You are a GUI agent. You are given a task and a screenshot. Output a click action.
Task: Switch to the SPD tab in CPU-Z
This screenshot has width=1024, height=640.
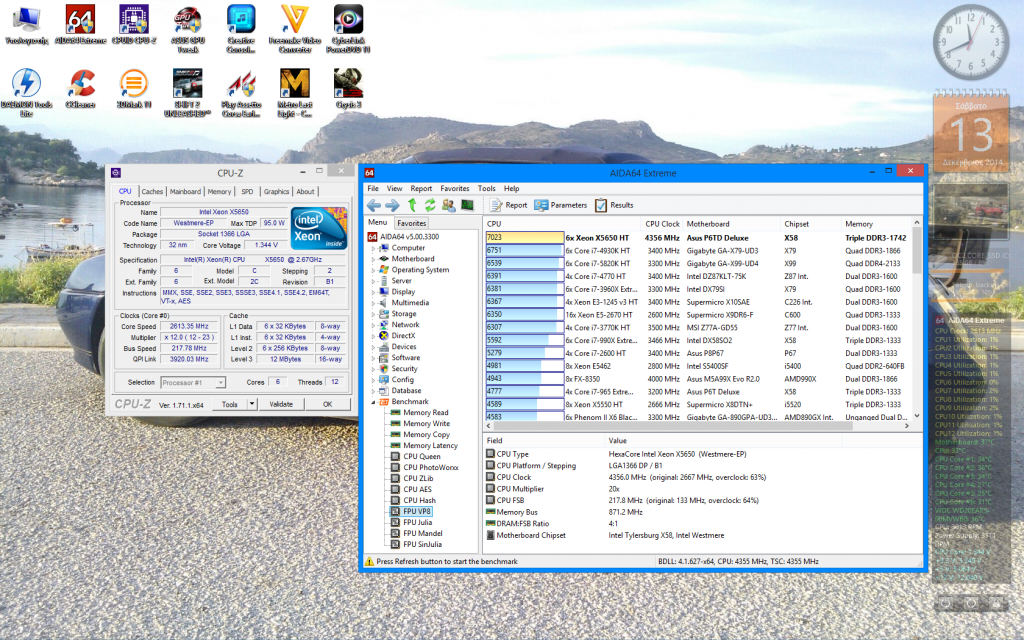coord(247,192)
